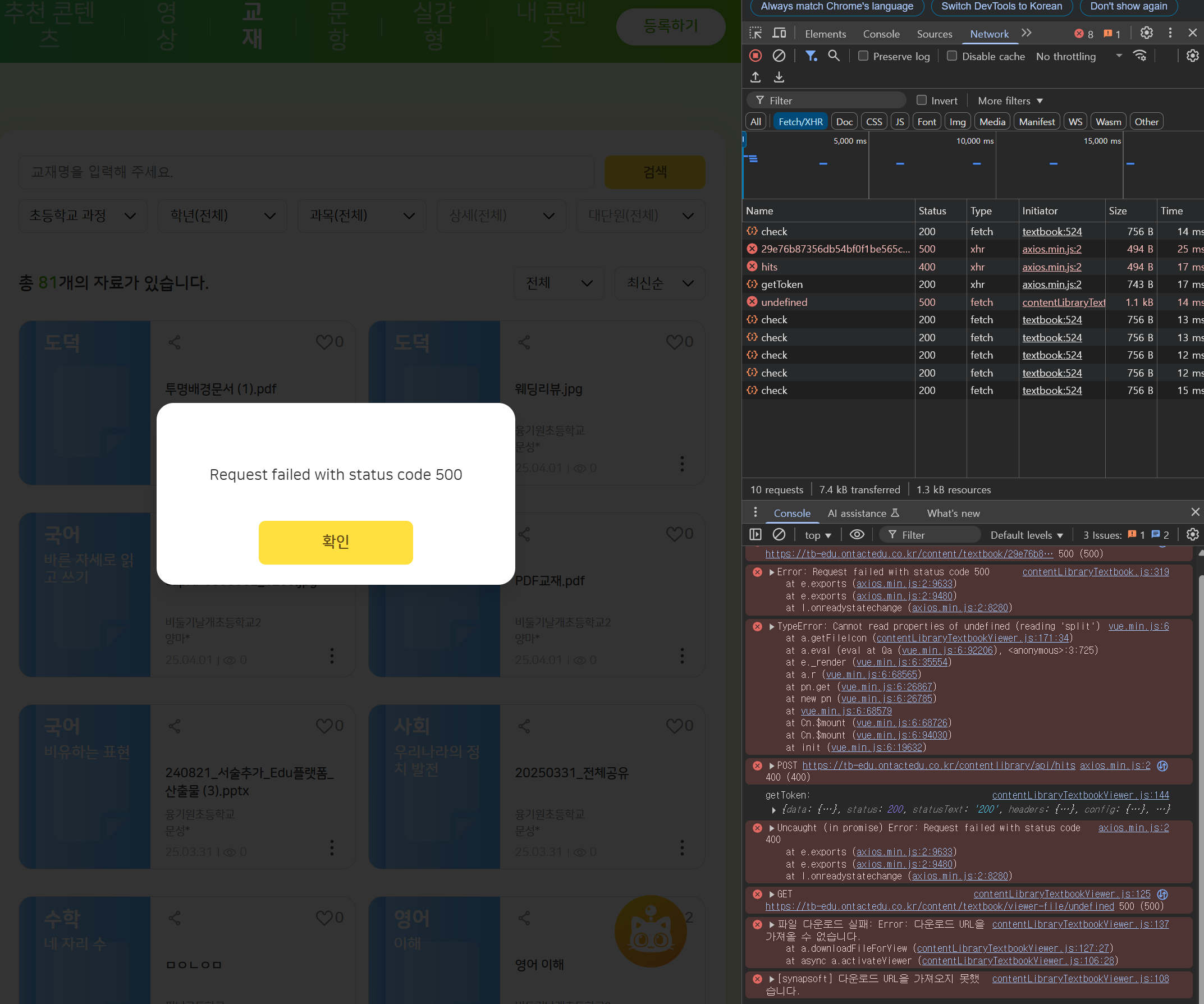Viewport: 1204px width, 1004px height.
Task: Click the inspect element picker icon
Action: [x=756, y=33]
